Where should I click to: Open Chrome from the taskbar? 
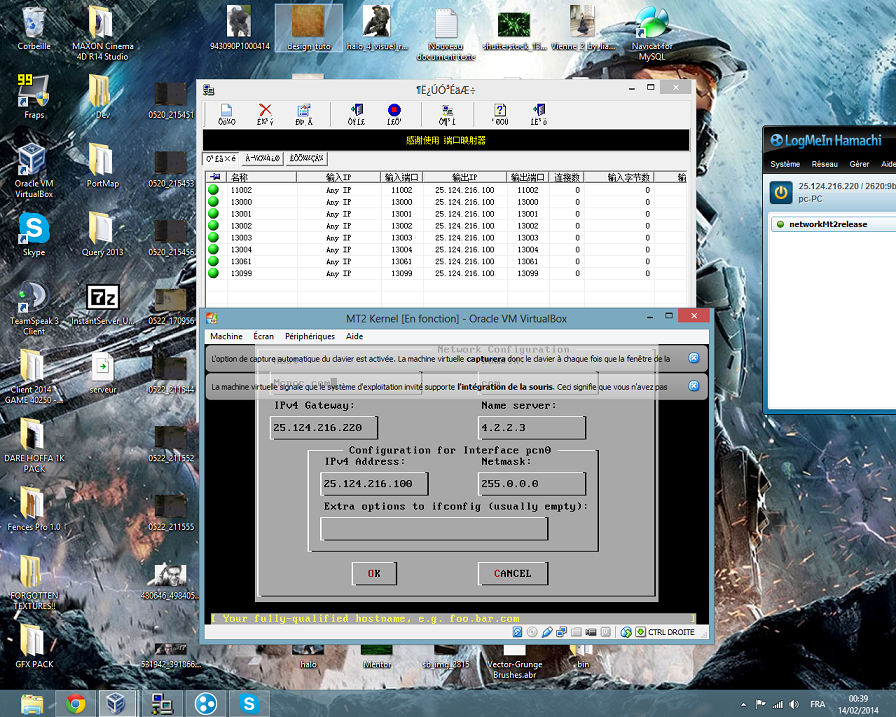pos(75,703)
